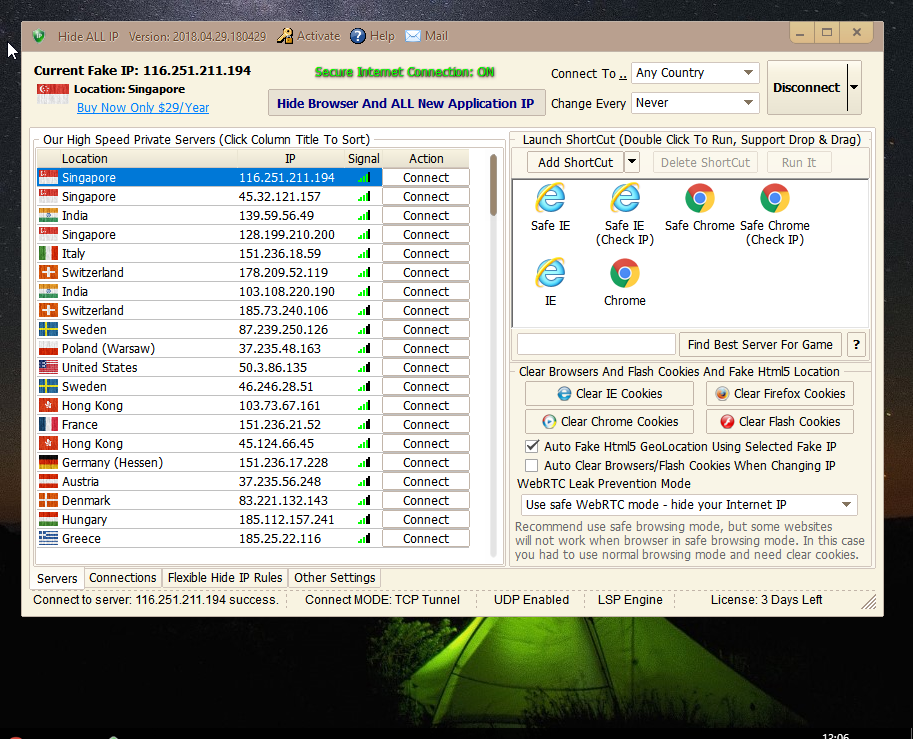The height and width of the screenshot is (739, 913).
Task: Click Clear IE Cookies button
Action: 609,394
